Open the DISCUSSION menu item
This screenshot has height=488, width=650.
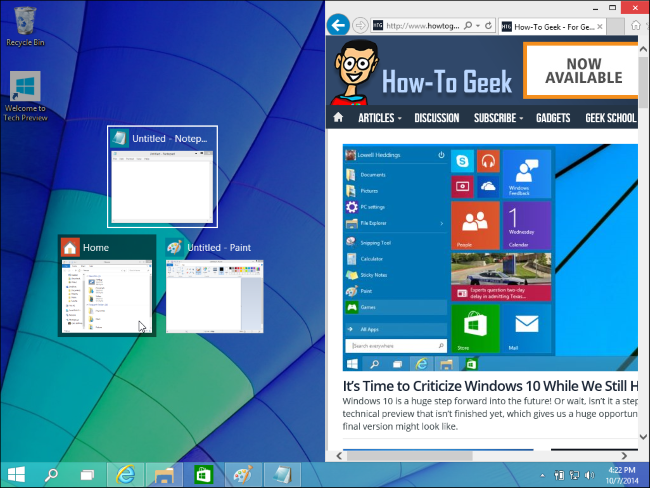tap(437, 118)
